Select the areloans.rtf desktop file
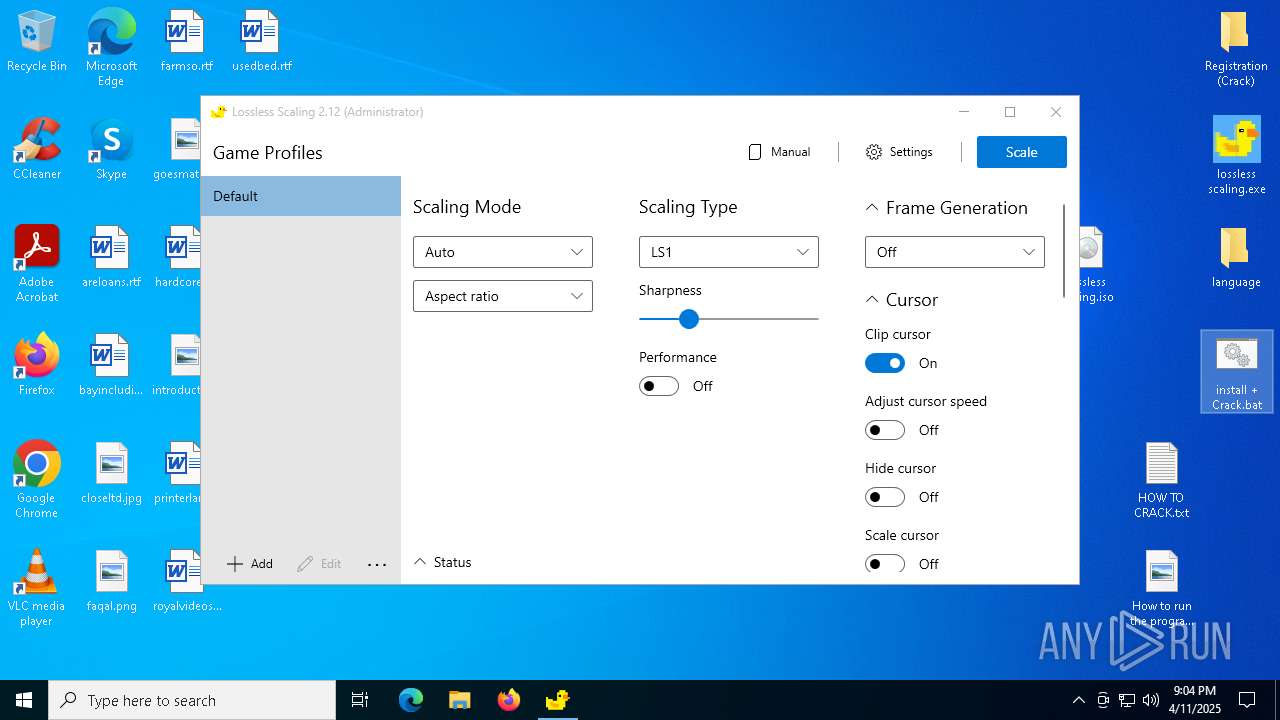The width and height of the screenshot is (1280, 720). point(111,257)
